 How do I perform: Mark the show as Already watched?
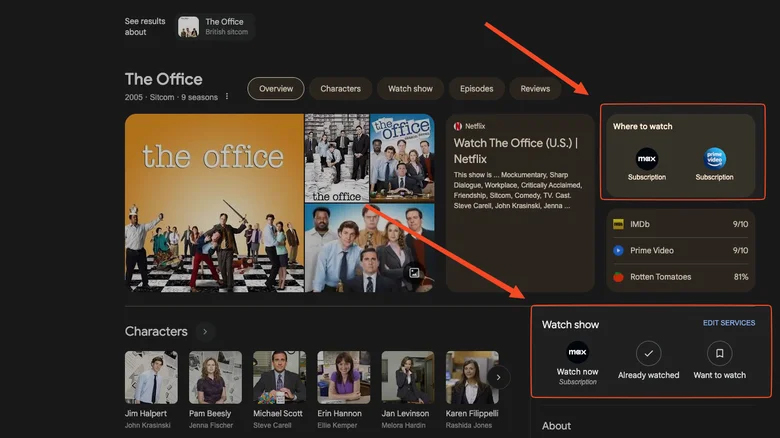pyautogui.click(x=648, y=353)
